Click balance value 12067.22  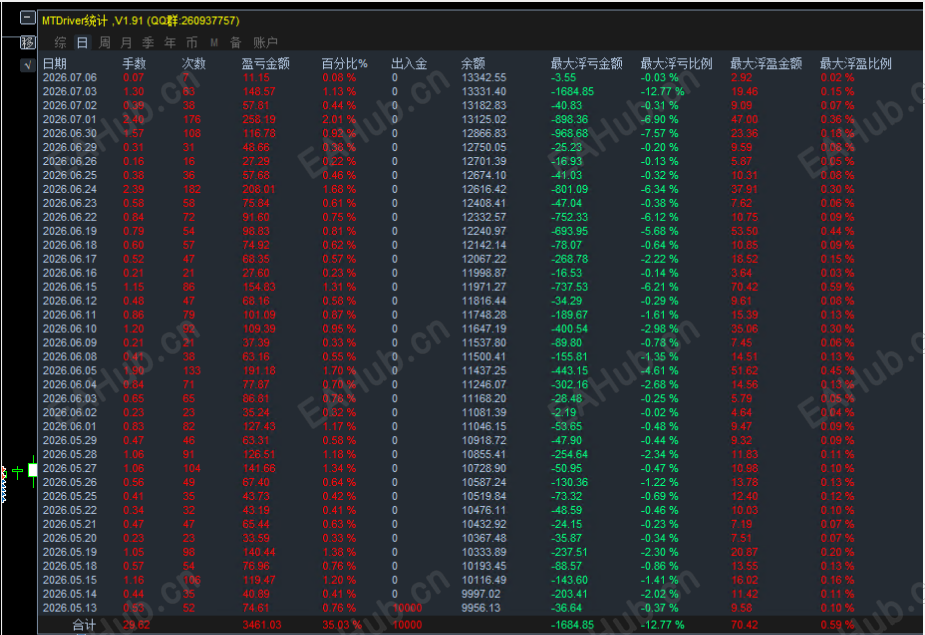coord(484,259)
